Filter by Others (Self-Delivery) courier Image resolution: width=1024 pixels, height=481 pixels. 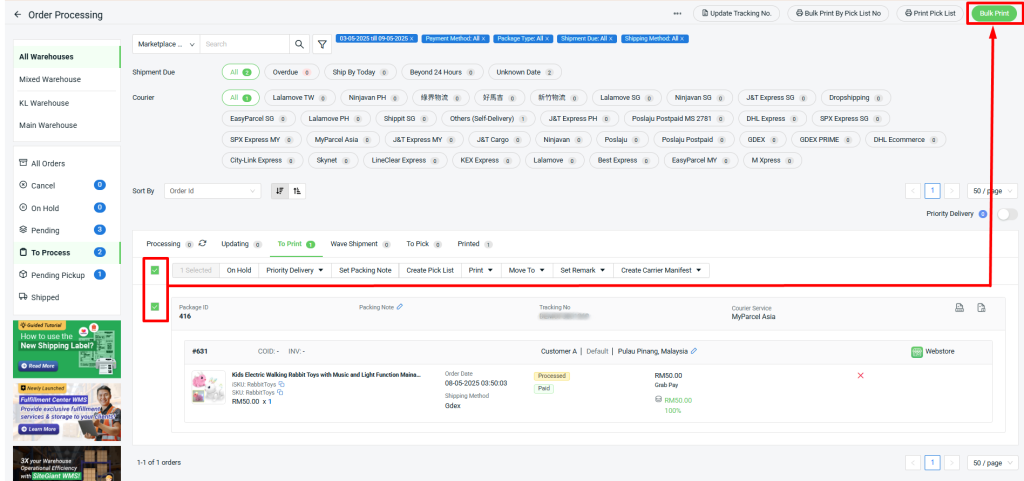(488, 119)
